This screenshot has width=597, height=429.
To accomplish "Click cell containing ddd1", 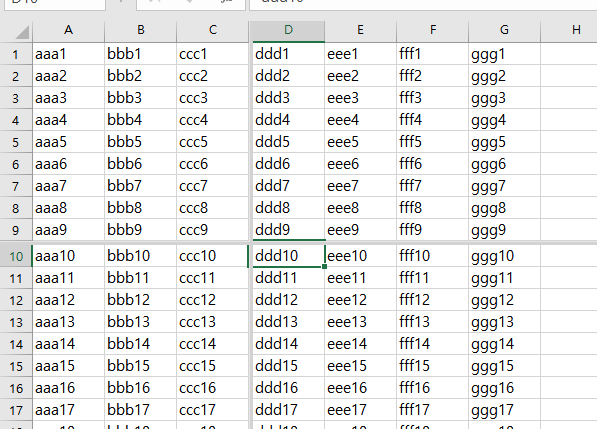I will (289, 54).
